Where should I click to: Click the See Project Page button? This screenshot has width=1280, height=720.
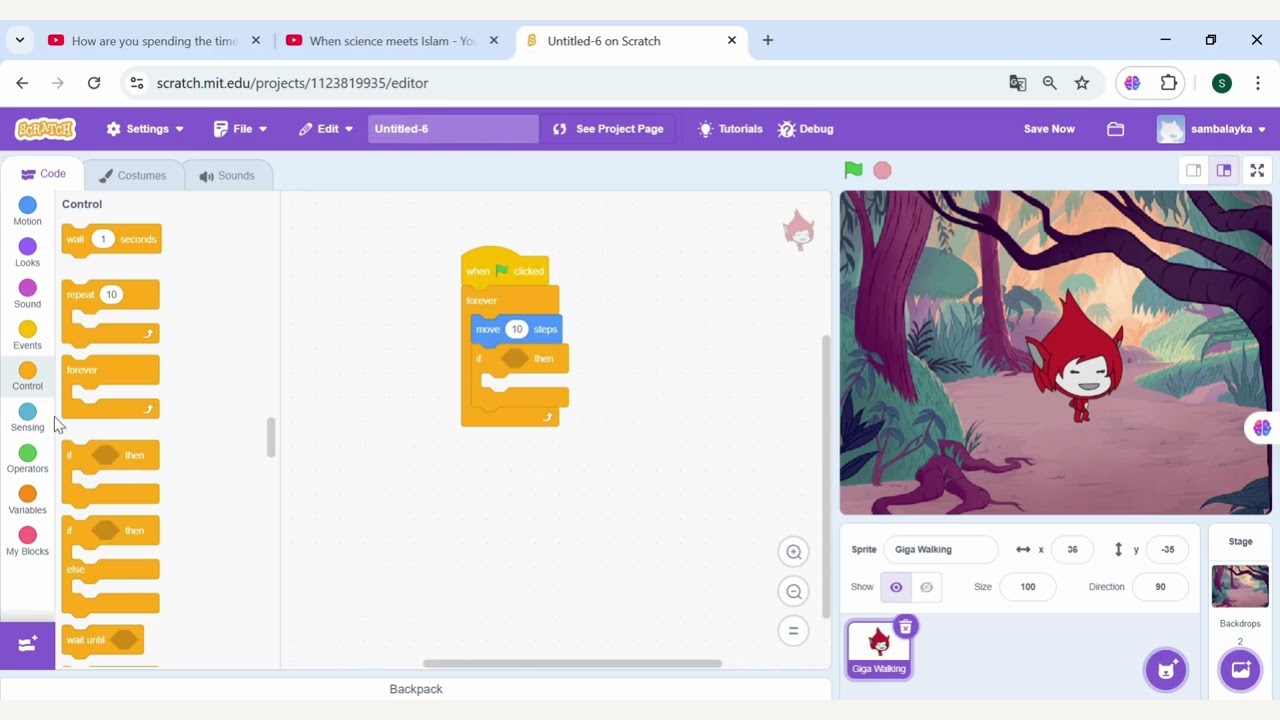click(x=608, y=129)
